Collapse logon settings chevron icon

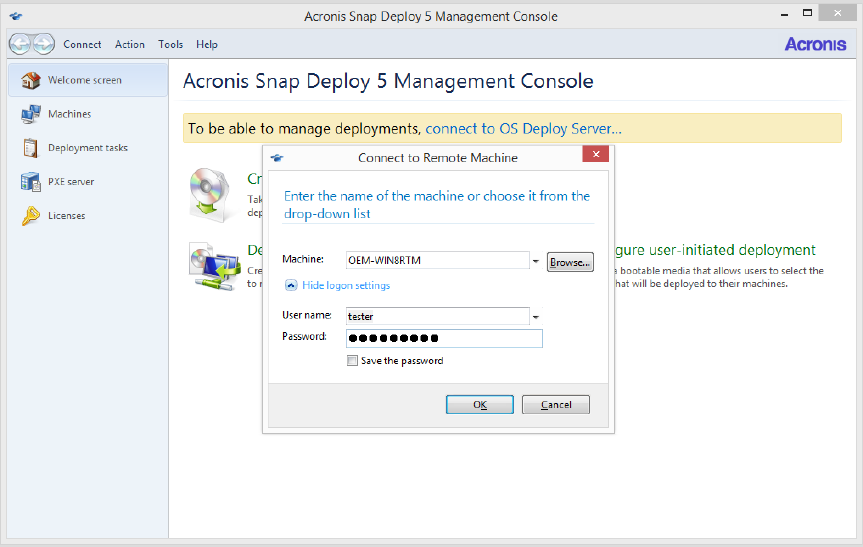pos(291,285)
